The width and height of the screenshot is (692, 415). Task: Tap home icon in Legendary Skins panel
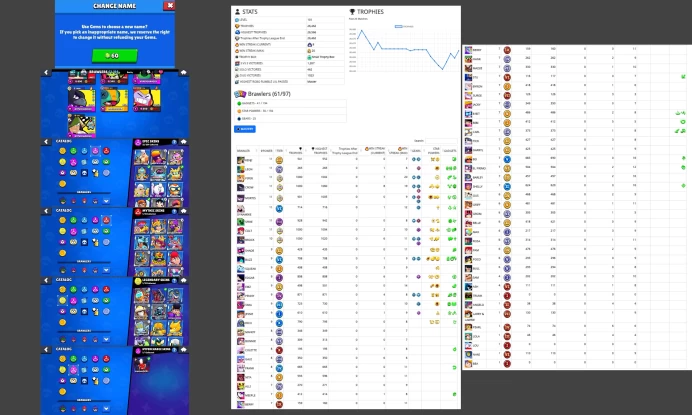184,280
